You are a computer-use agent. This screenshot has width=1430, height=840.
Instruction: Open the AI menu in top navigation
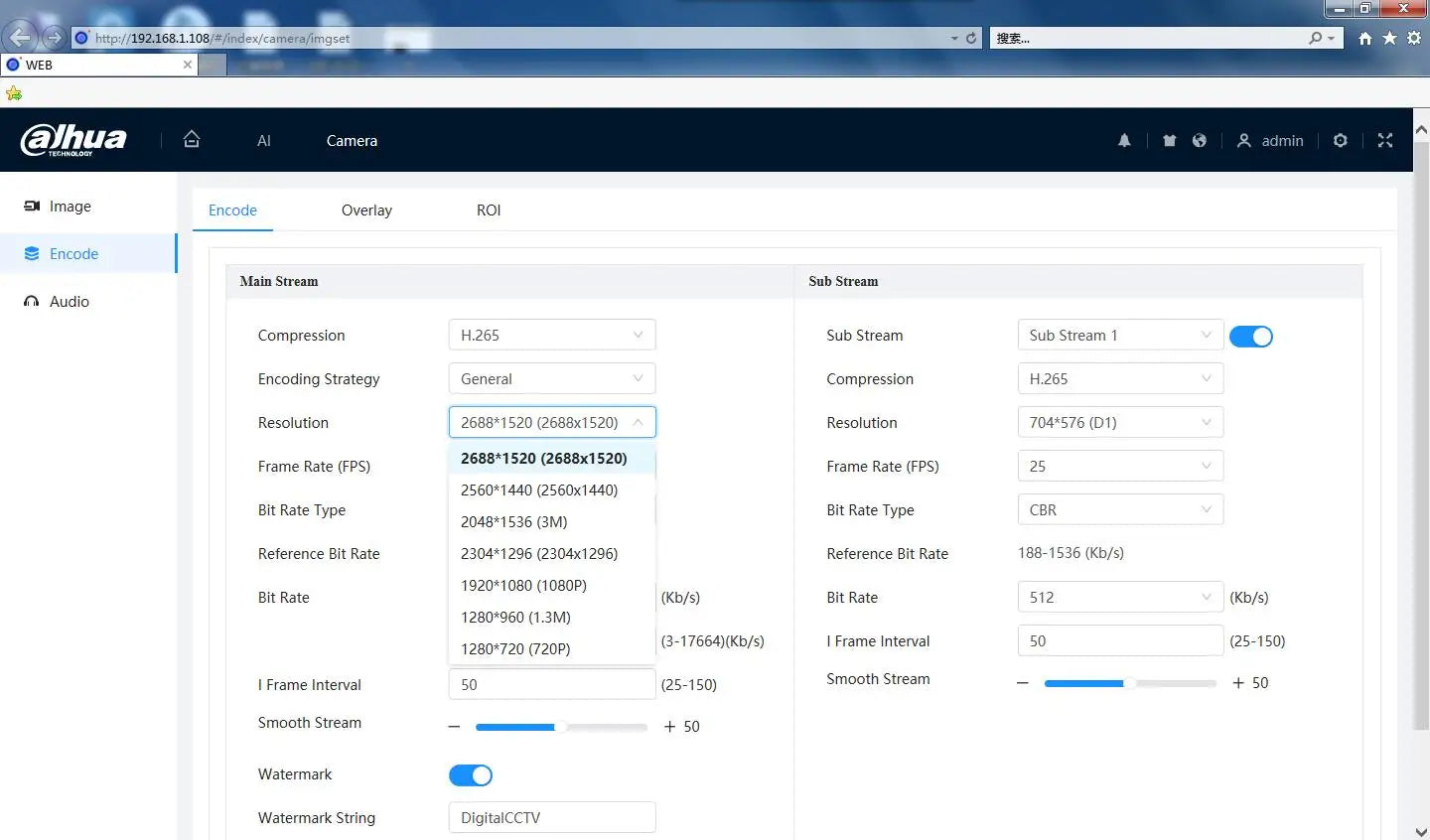(264, 141)
